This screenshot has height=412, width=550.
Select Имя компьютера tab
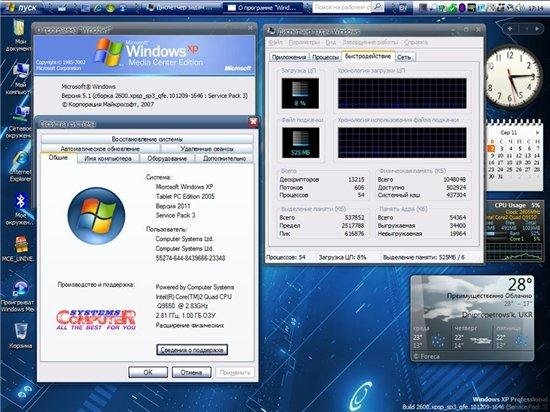(x=108, y=158)
